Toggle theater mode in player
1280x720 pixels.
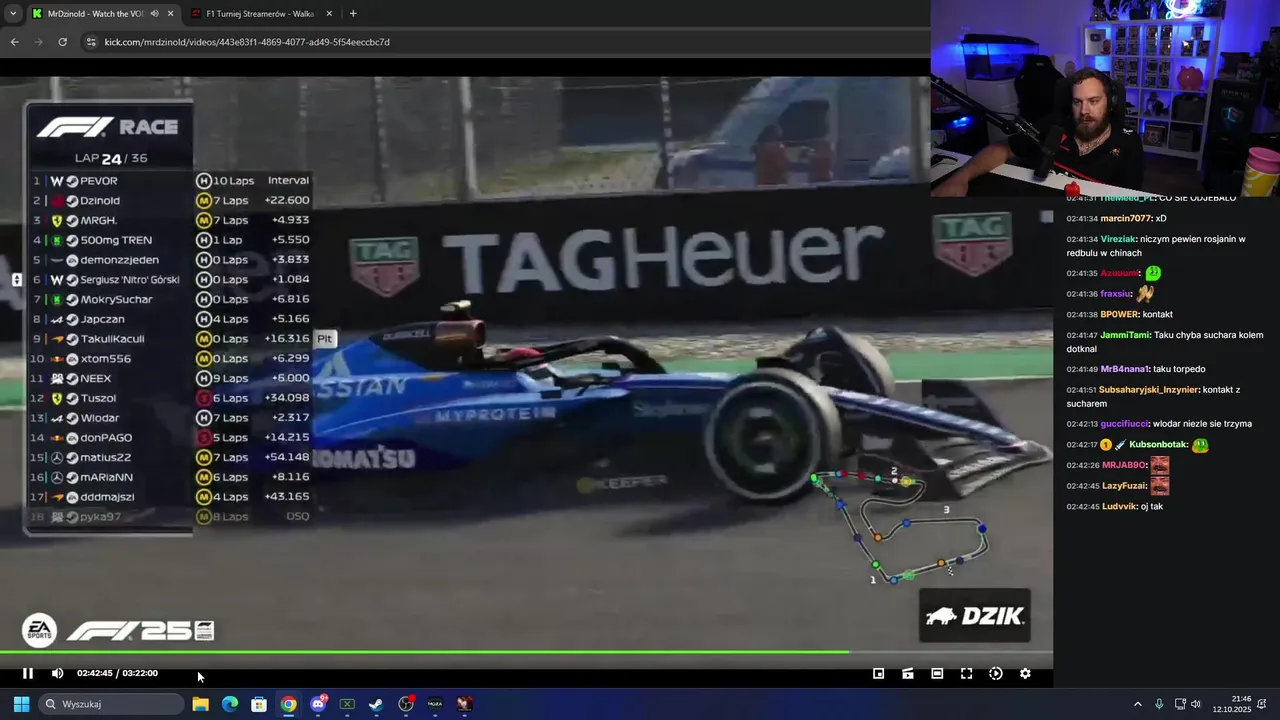point(937,673)
